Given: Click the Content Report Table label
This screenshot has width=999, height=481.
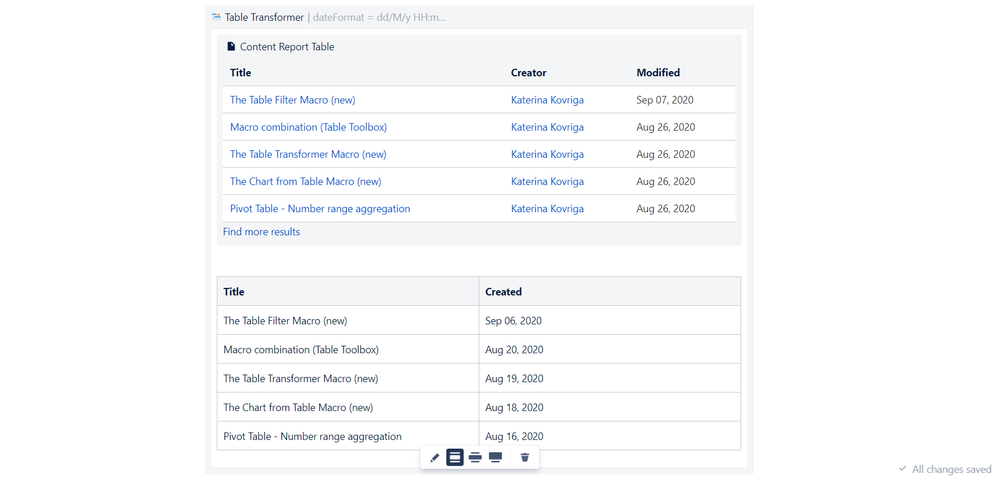Looking at the screenshot, I should [x=287, y=47].
